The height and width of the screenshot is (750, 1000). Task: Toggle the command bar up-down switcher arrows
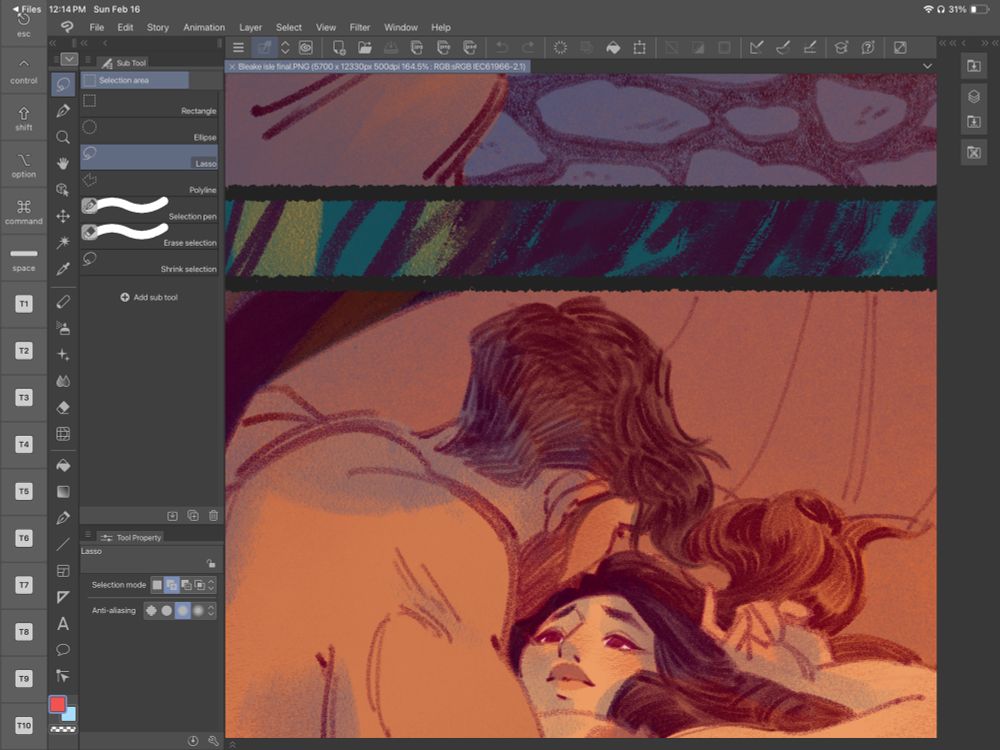[285, 48]
